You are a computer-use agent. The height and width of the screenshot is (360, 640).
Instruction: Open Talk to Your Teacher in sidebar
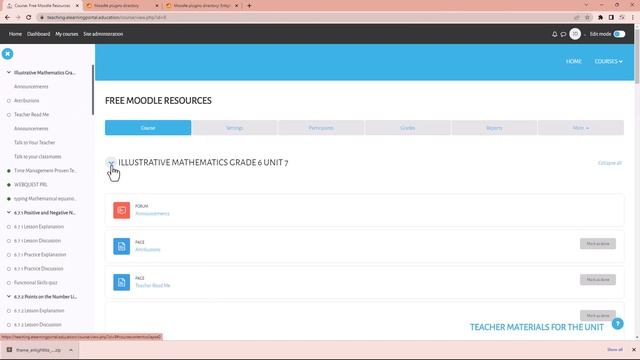click(35, 143)
